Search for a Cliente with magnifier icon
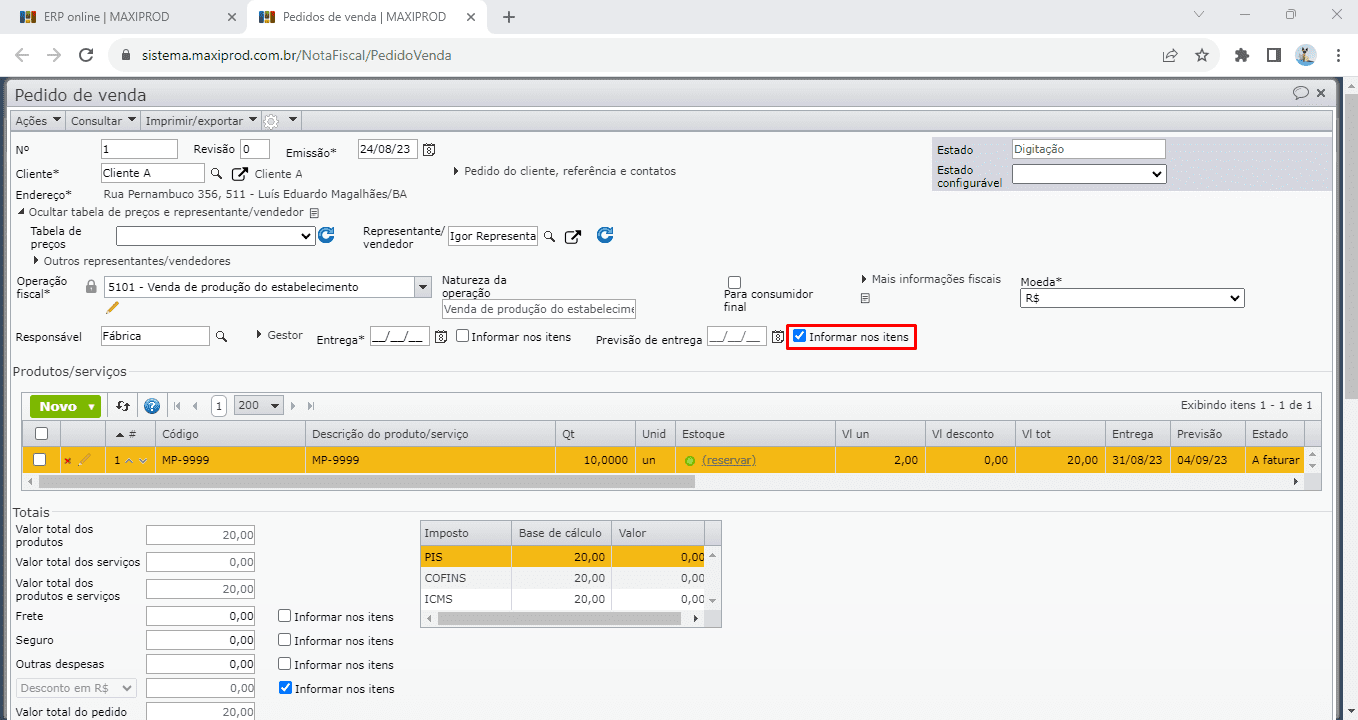The height and width of the screenshot is (720, 1358). click(x=216, y=174)
